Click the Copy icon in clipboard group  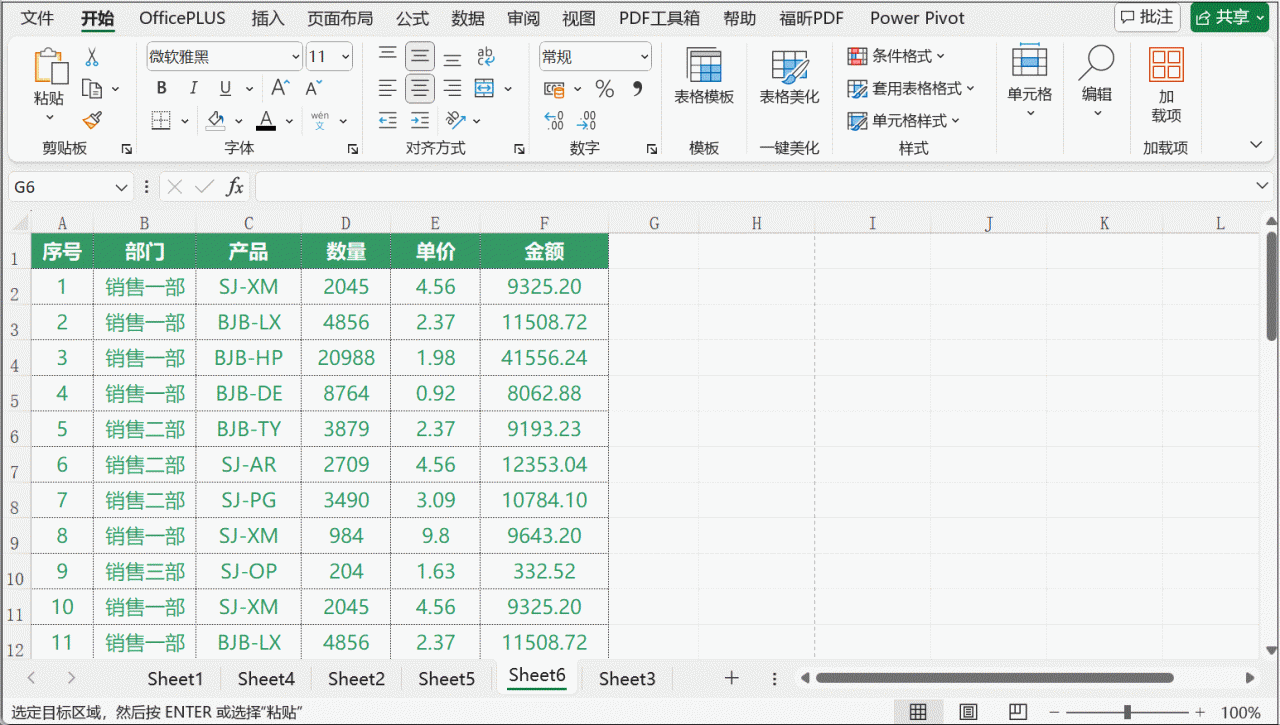[92, 89]
